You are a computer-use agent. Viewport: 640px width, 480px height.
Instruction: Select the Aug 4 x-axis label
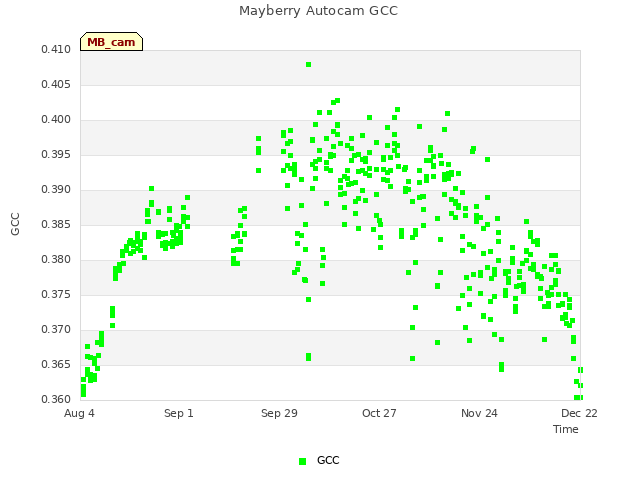pos(79,413)
